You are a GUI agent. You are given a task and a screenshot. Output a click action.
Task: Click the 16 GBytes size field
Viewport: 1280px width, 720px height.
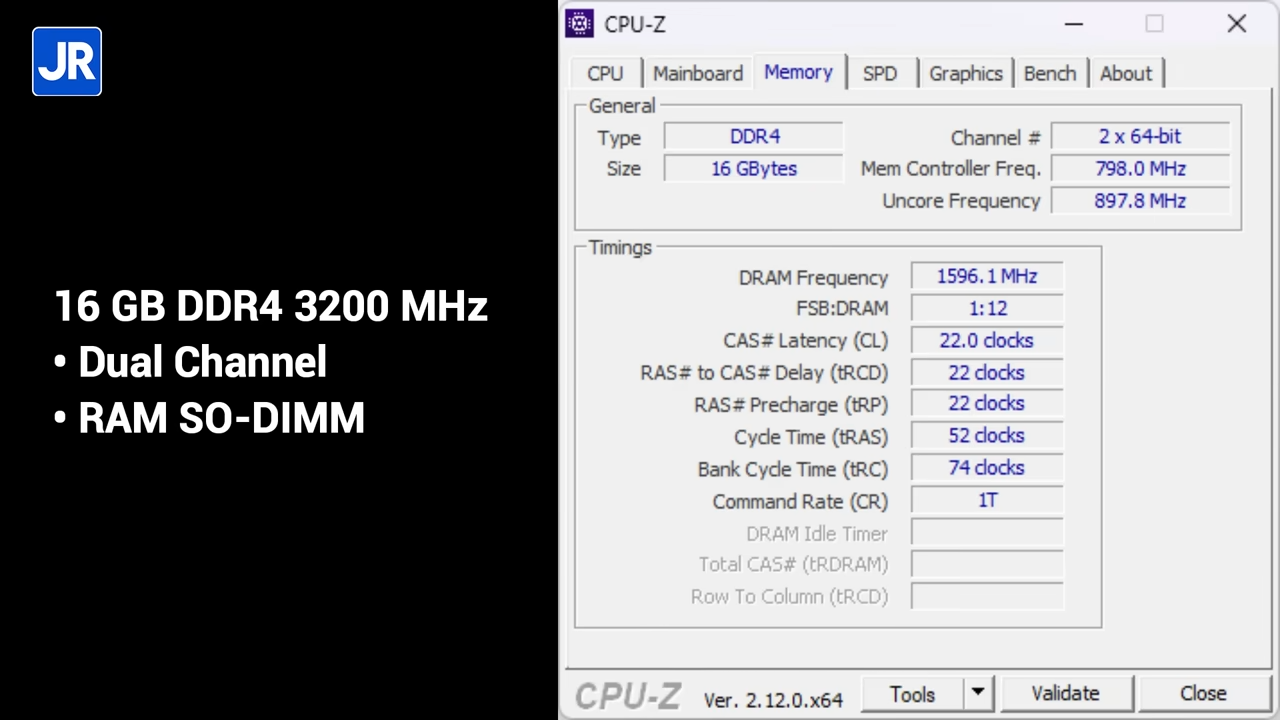point(754,169)
